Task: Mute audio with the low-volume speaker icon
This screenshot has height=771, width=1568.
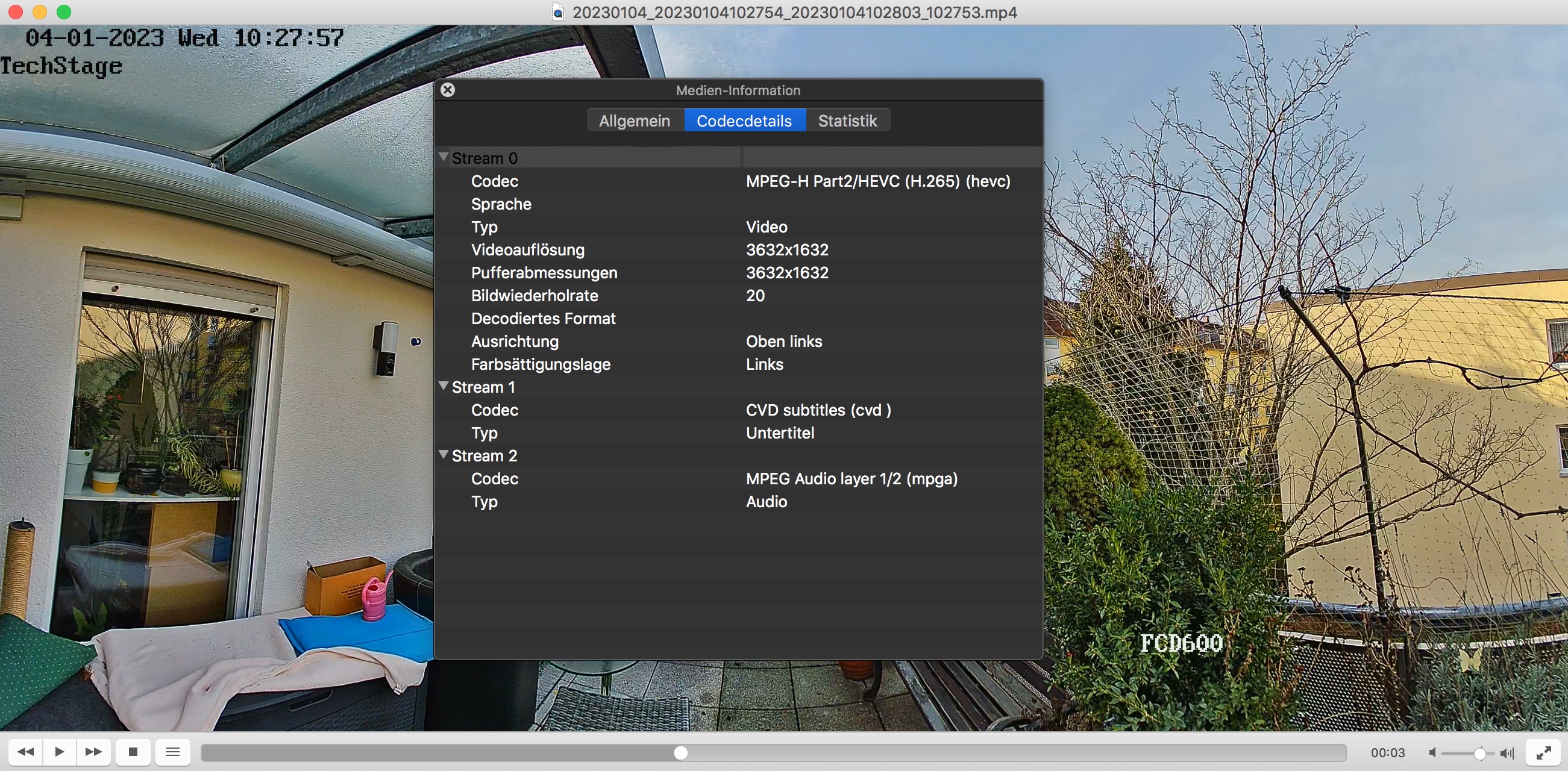Action: (x=1432, y=753)
